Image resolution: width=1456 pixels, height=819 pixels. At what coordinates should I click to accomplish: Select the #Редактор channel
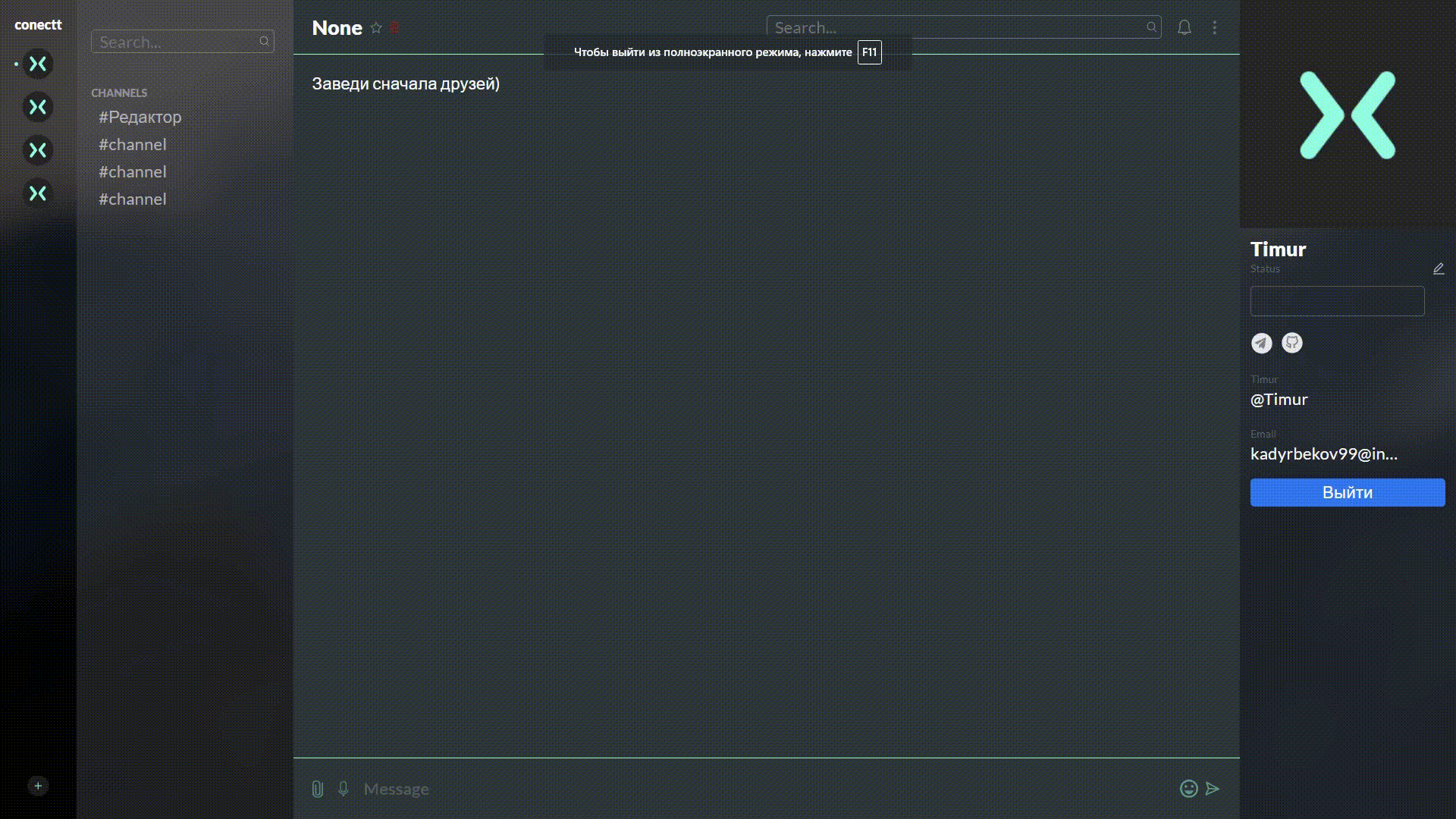click(140, 118)
